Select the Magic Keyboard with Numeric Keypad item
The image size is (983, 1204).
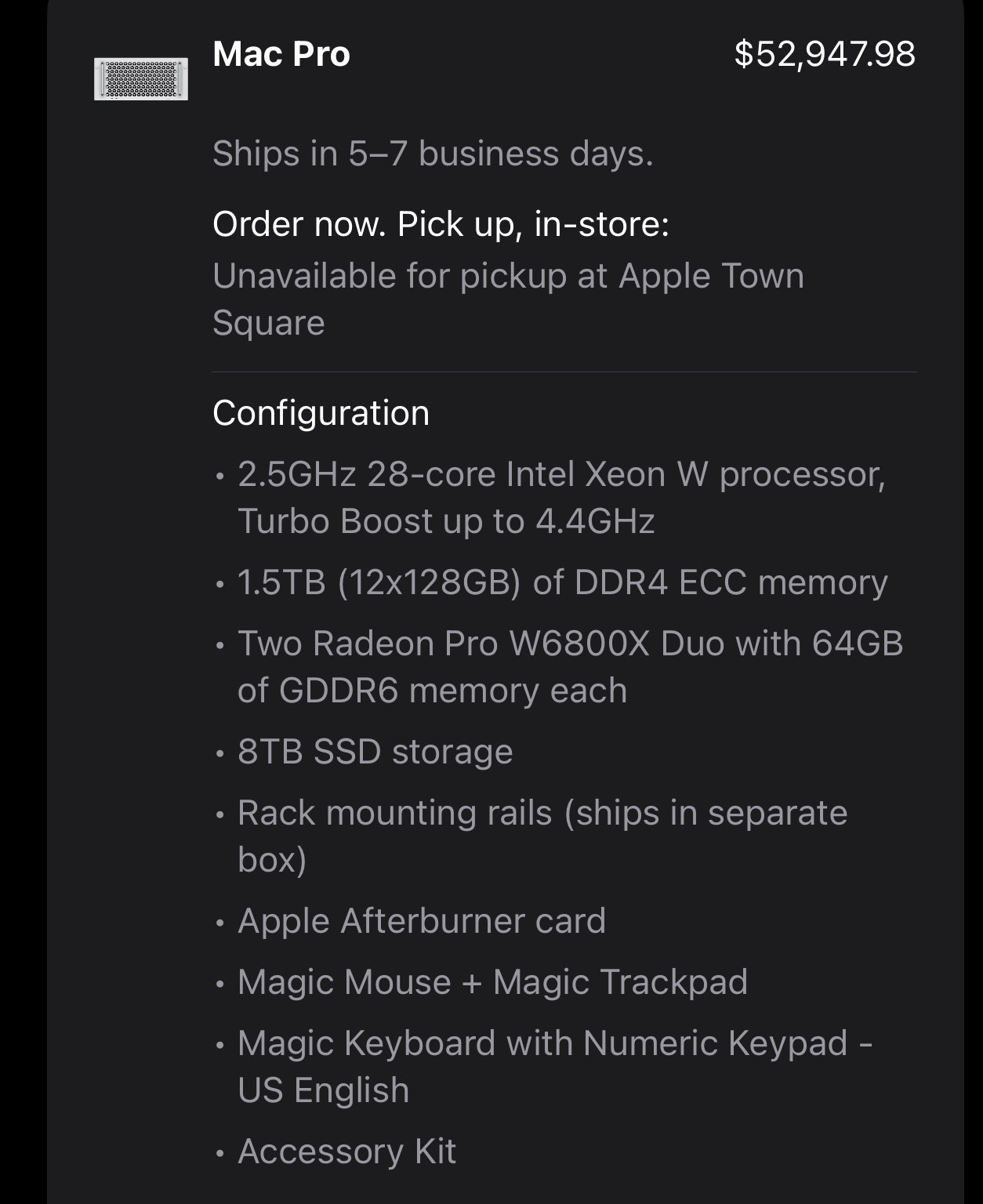coord(554,1043)
